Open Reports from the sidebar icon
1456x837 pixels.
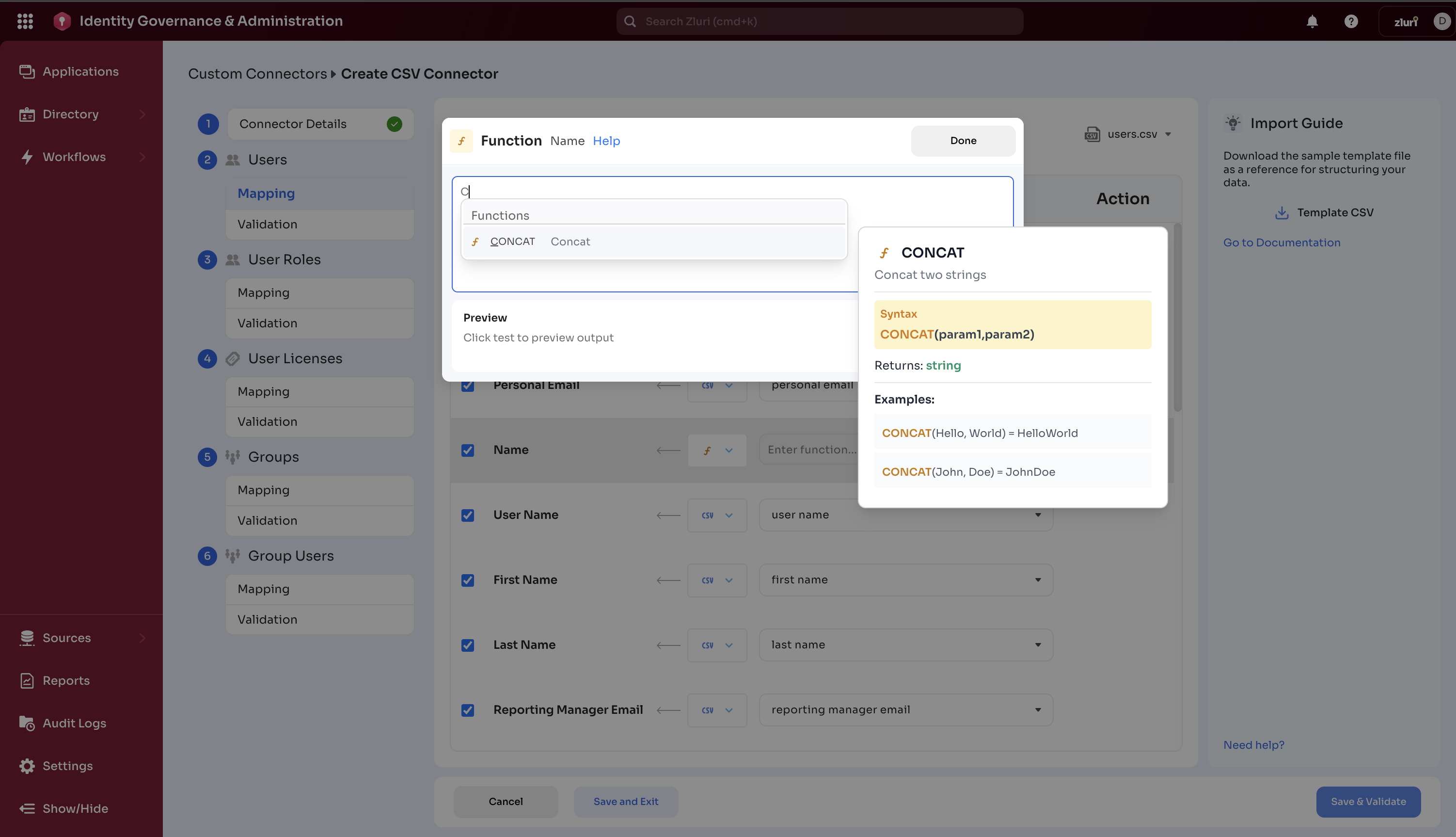pos(27,681)
